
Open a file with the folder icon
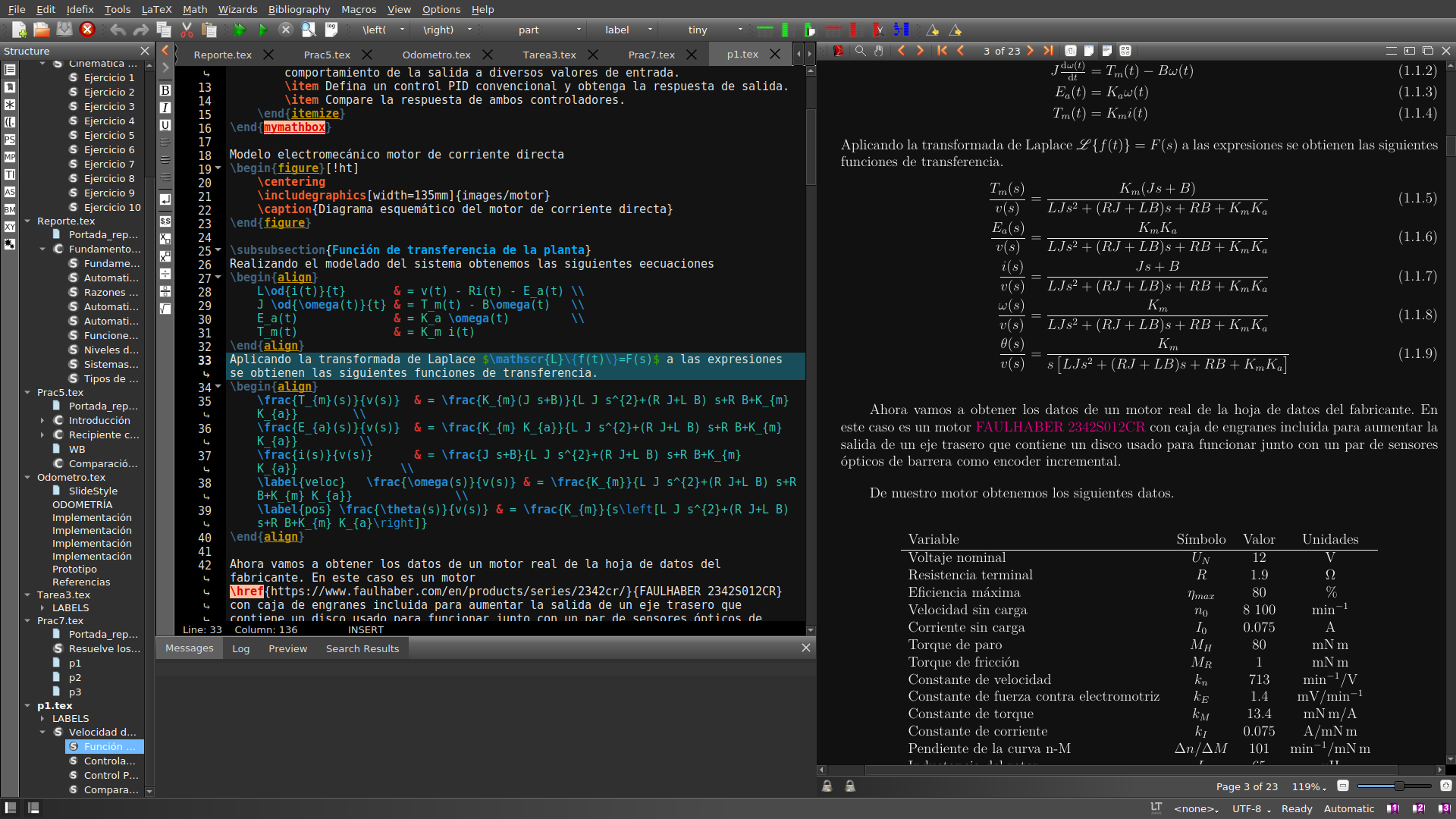click(42, 30)
